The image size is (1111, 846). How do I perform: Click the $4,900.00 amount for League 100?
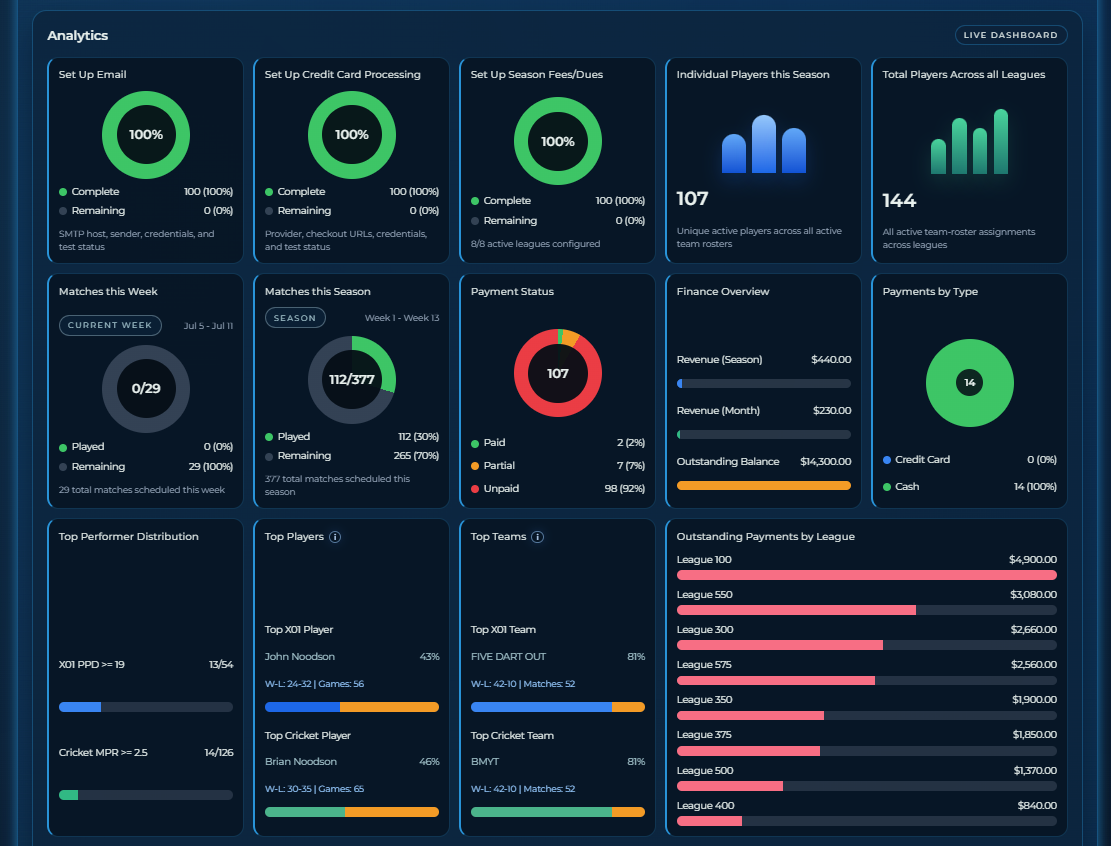coord(1033,560)
